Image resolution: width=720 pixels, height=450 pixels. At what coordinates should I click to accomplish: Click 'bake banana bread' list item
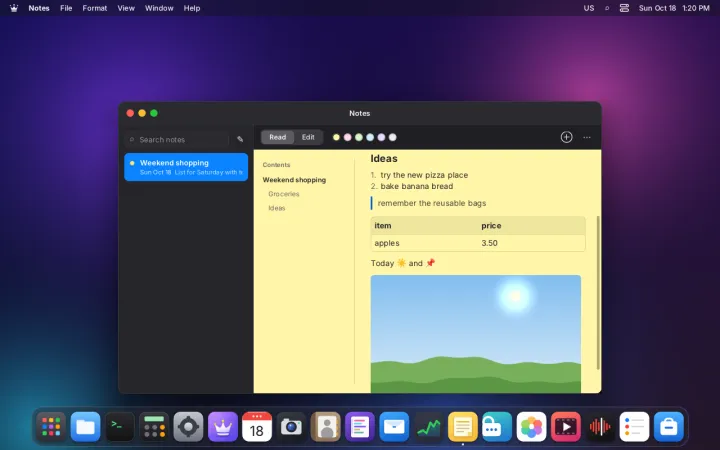[x=417, y=186]
